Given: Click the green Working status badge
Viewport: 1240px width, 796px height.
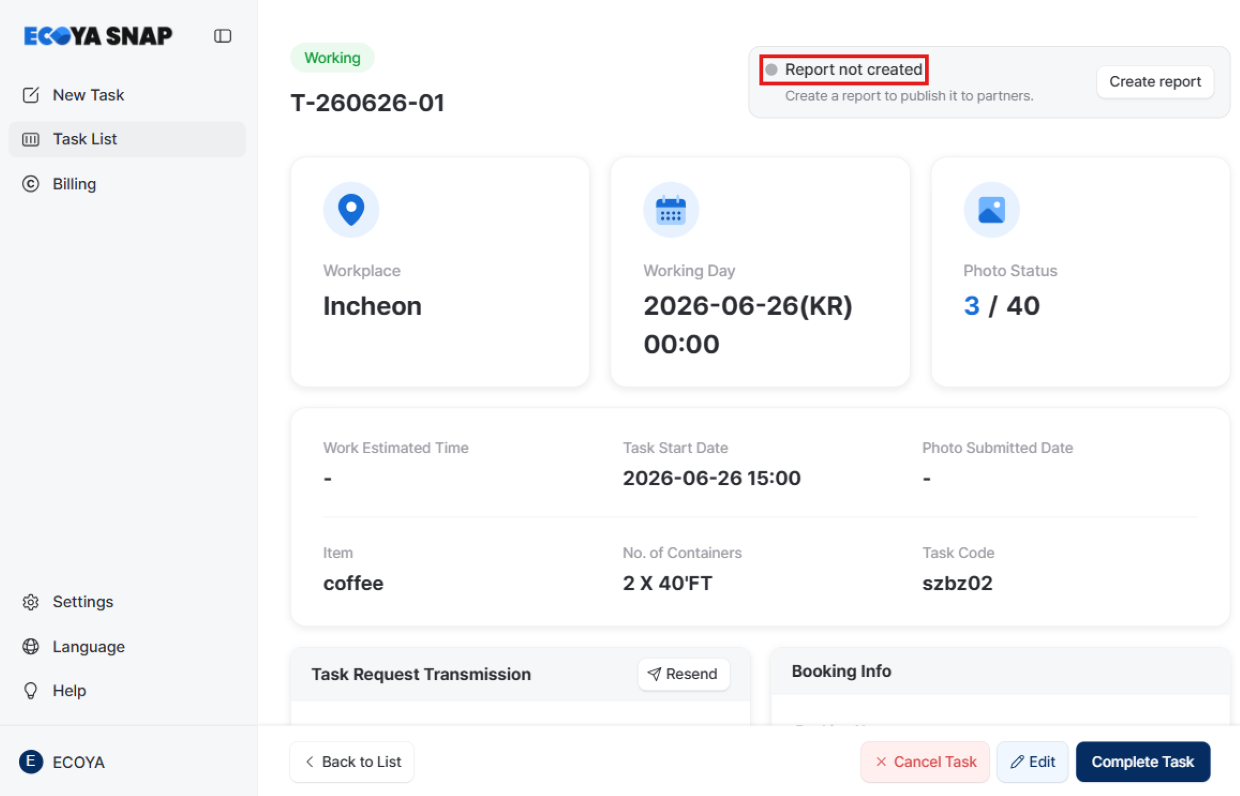Looking at the screenshot, I should [332, 58].
